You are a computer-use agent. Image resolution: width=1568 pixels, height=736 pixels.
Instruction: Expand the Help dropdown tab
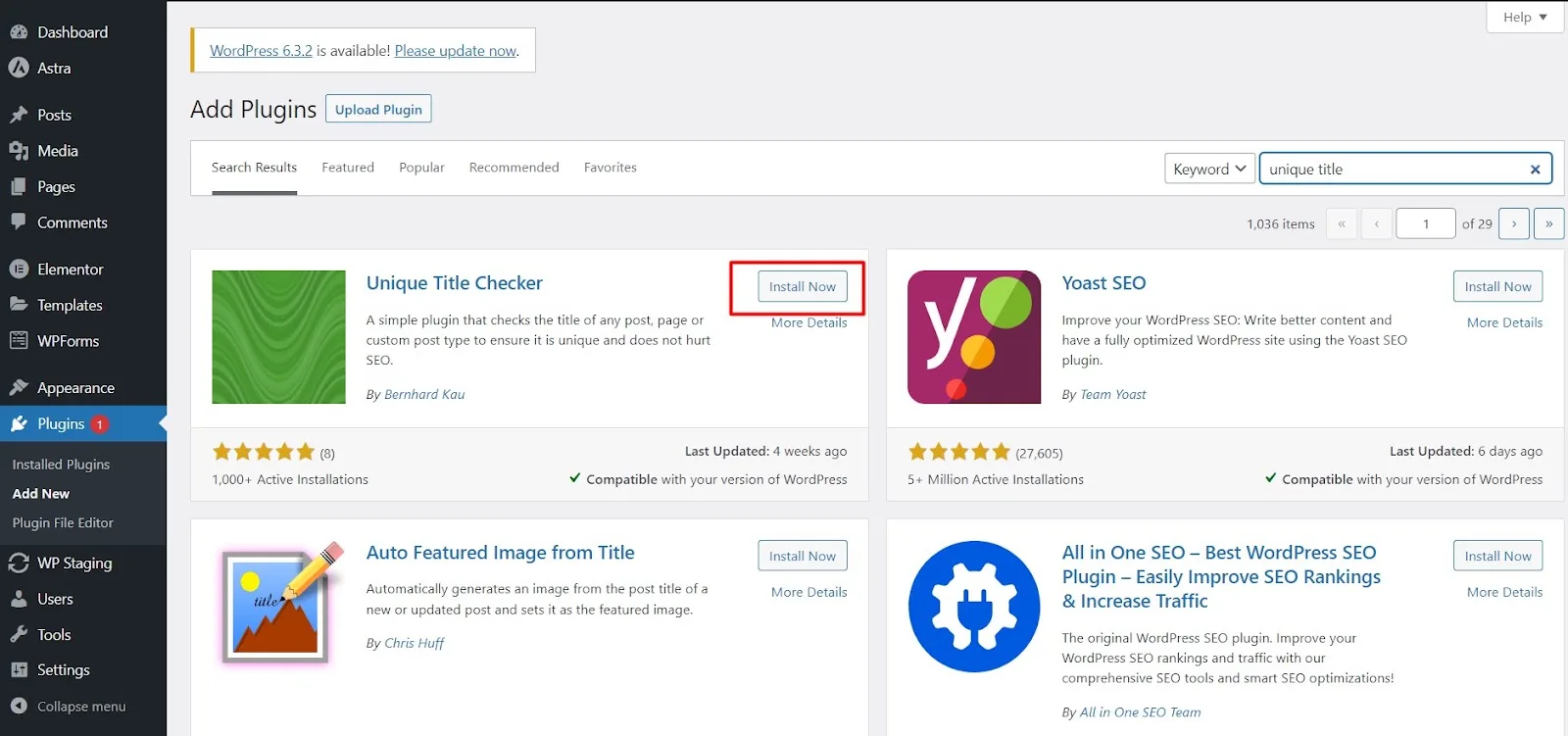(x=1525, y=17)
